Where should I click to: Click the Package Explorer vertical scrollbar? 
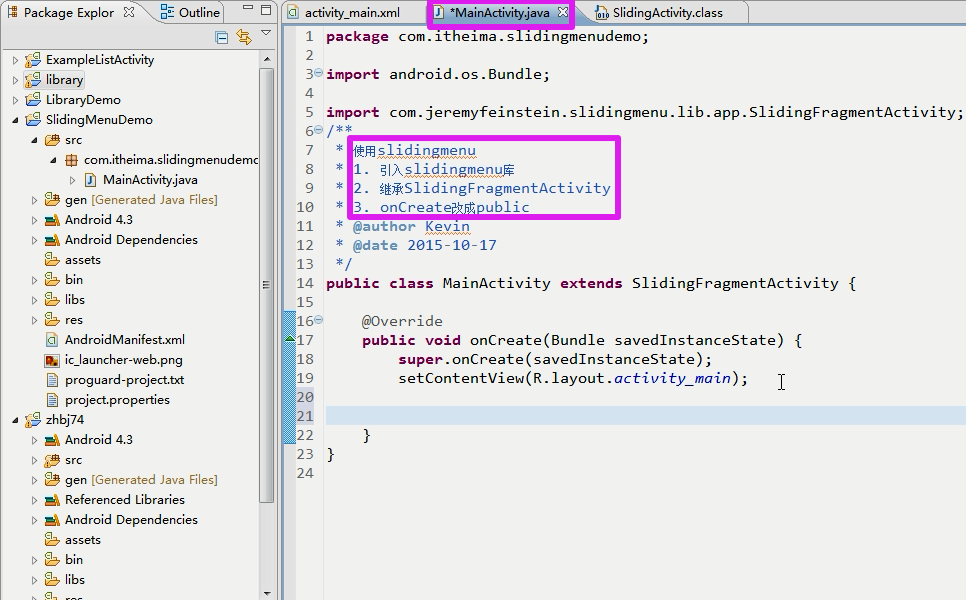pos(267,300)
